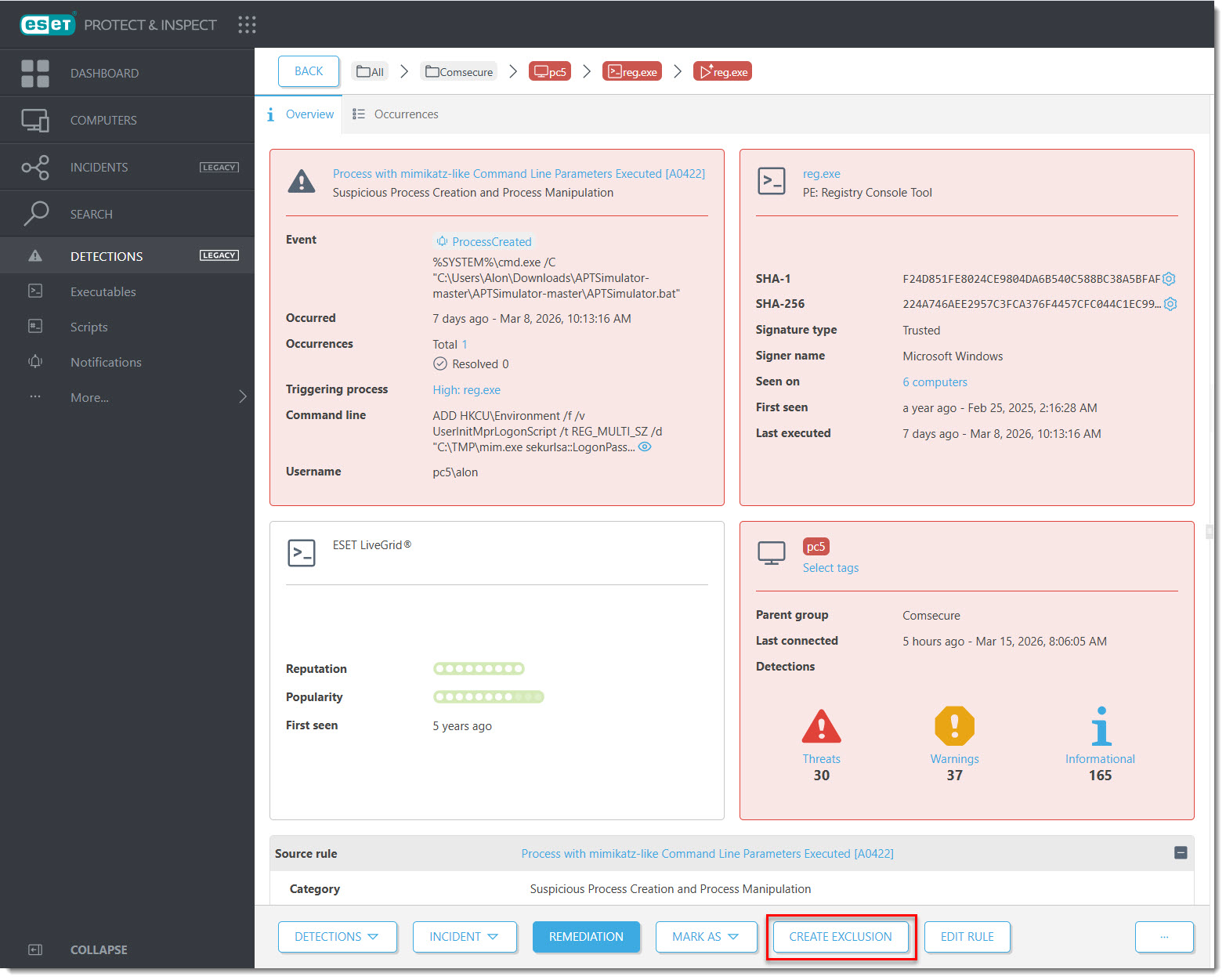Image resolution: width=1226 pixels, height=980 pixels.
Task: Open the ESET app launcher grid icon
Action: point(247,25)
